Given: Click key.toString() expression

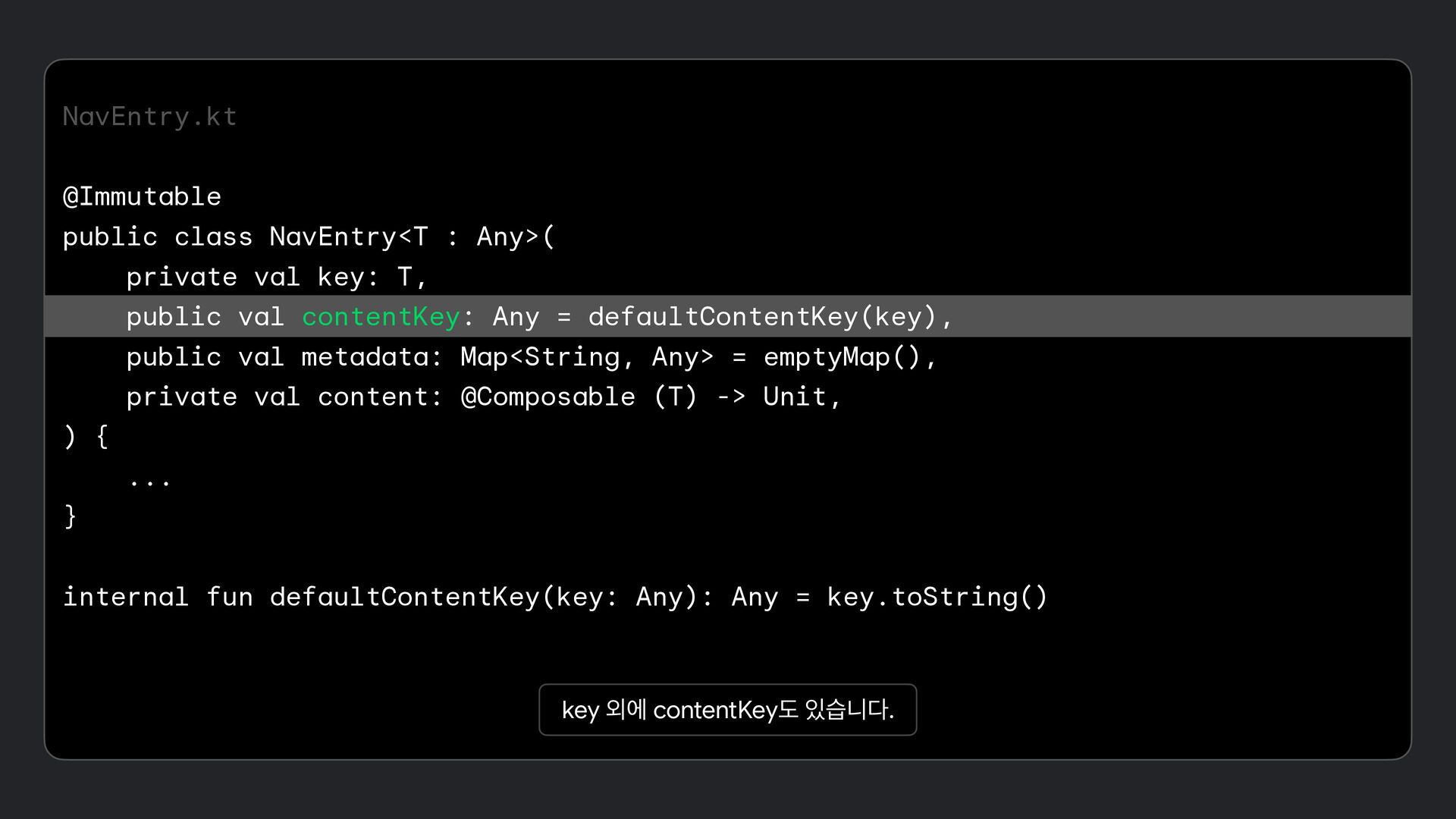Looking at the screenshot, I should pos(937,598).
